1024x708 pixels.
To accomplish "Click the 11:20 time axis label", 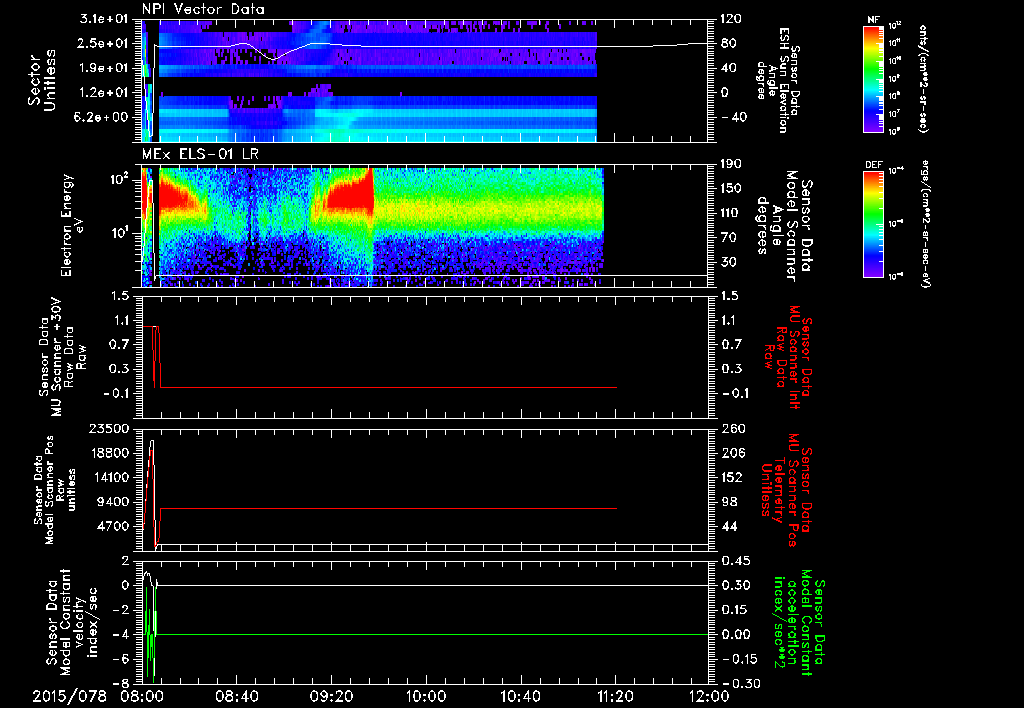I will 615,696.
